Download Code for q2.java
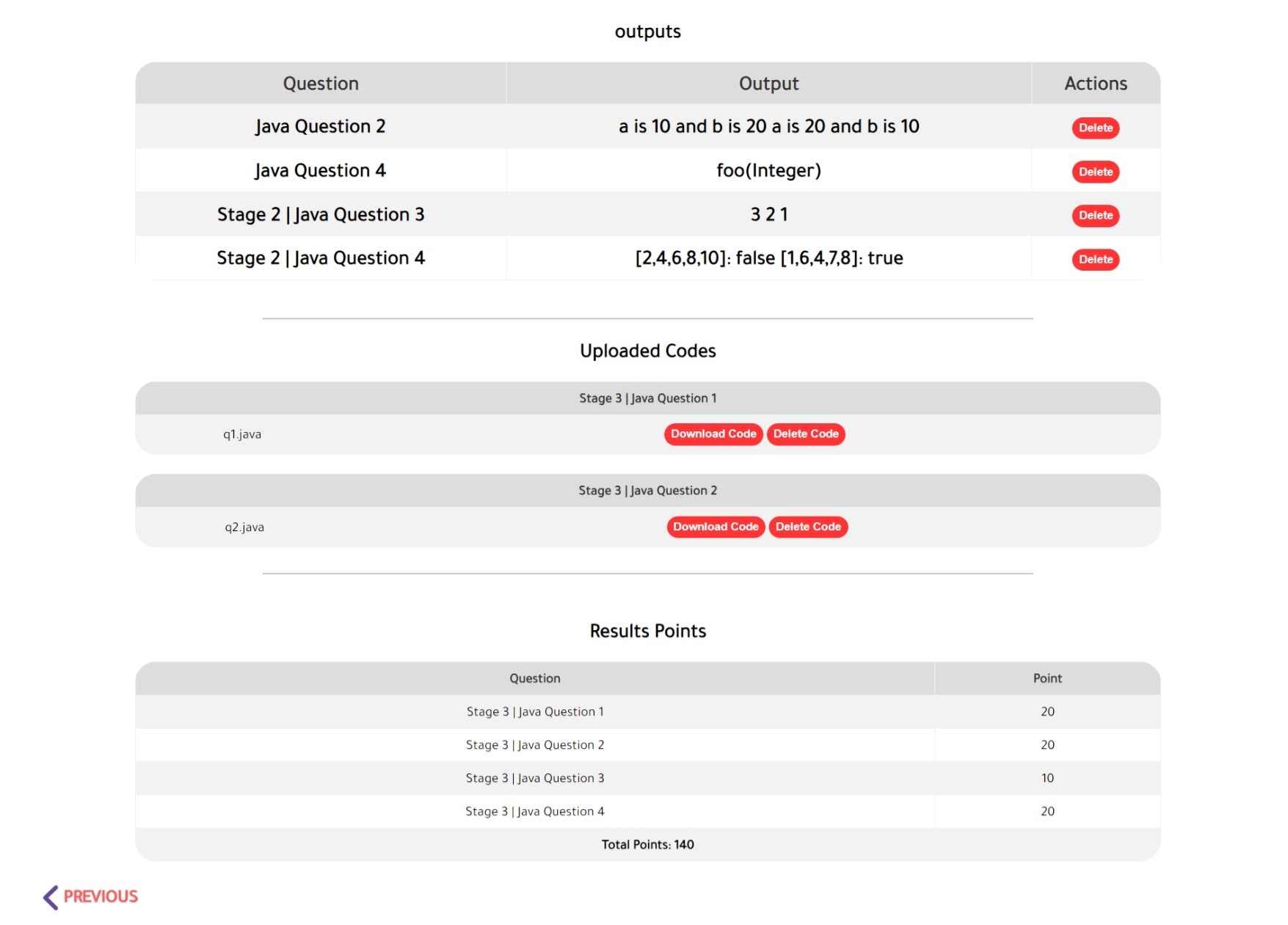The image size is (1288, 925). click(x=716, y=527)
